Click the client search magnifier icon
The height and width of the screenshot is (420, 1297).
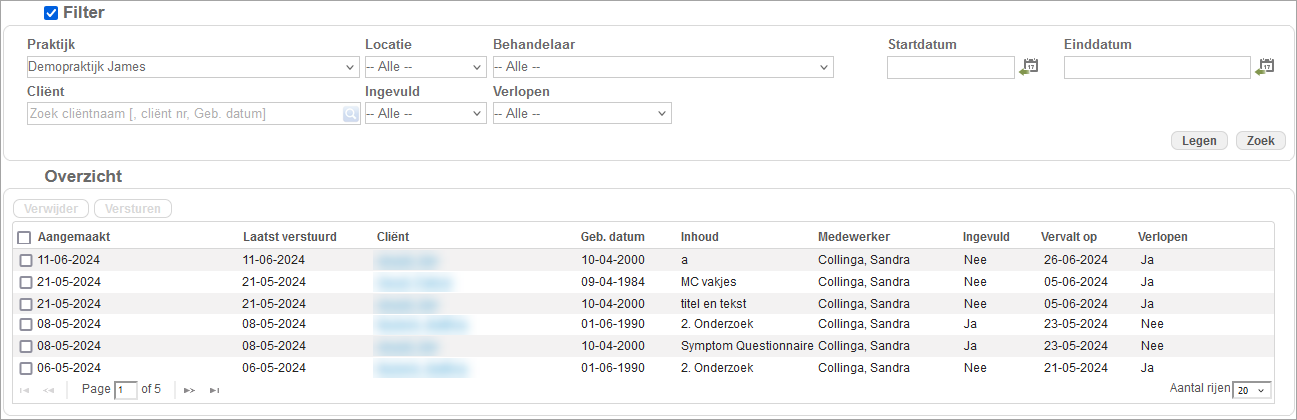[350, 114]
